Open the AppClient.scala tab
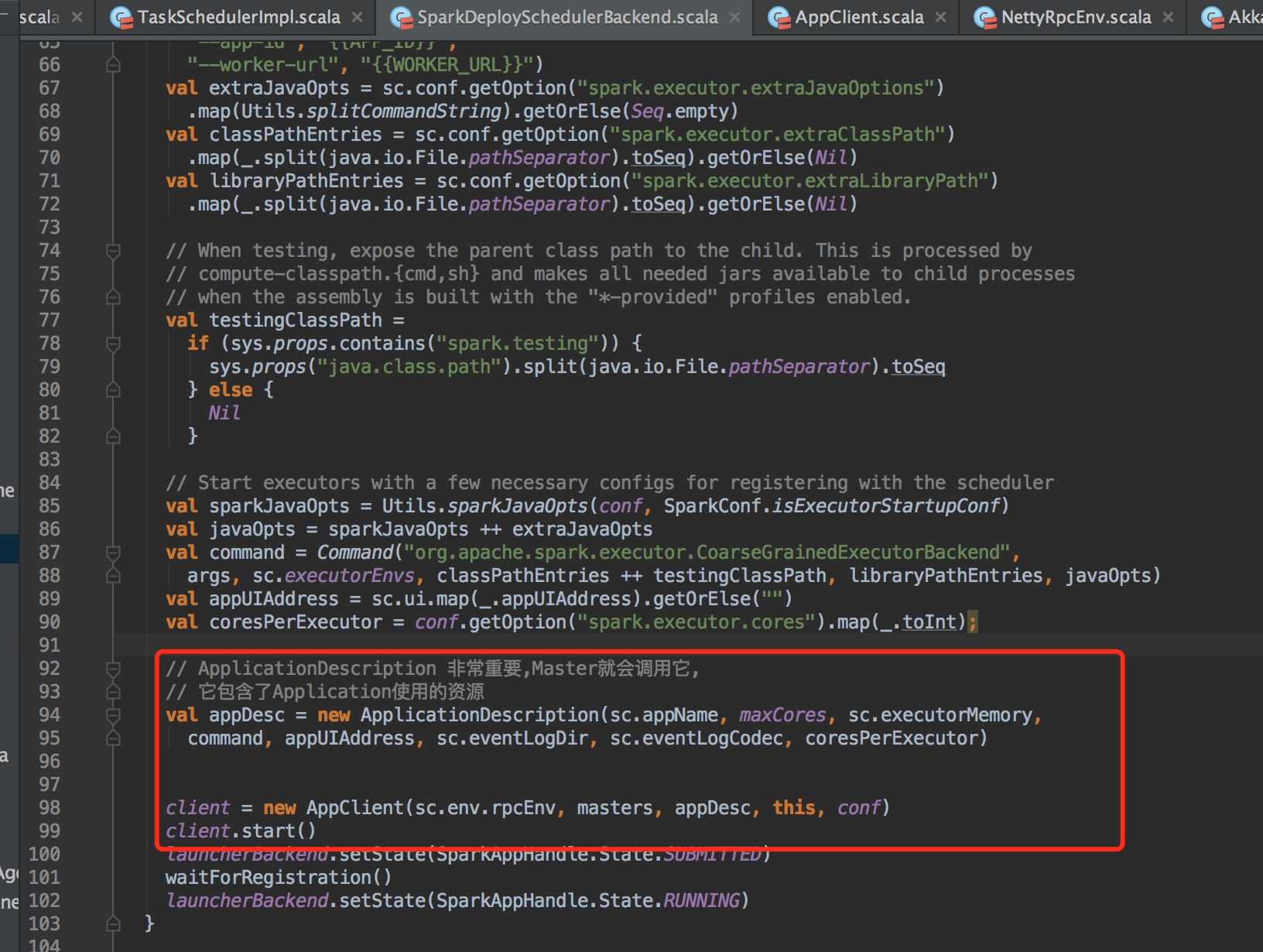This screenshot has width=1263, height=952. [859, 17]
